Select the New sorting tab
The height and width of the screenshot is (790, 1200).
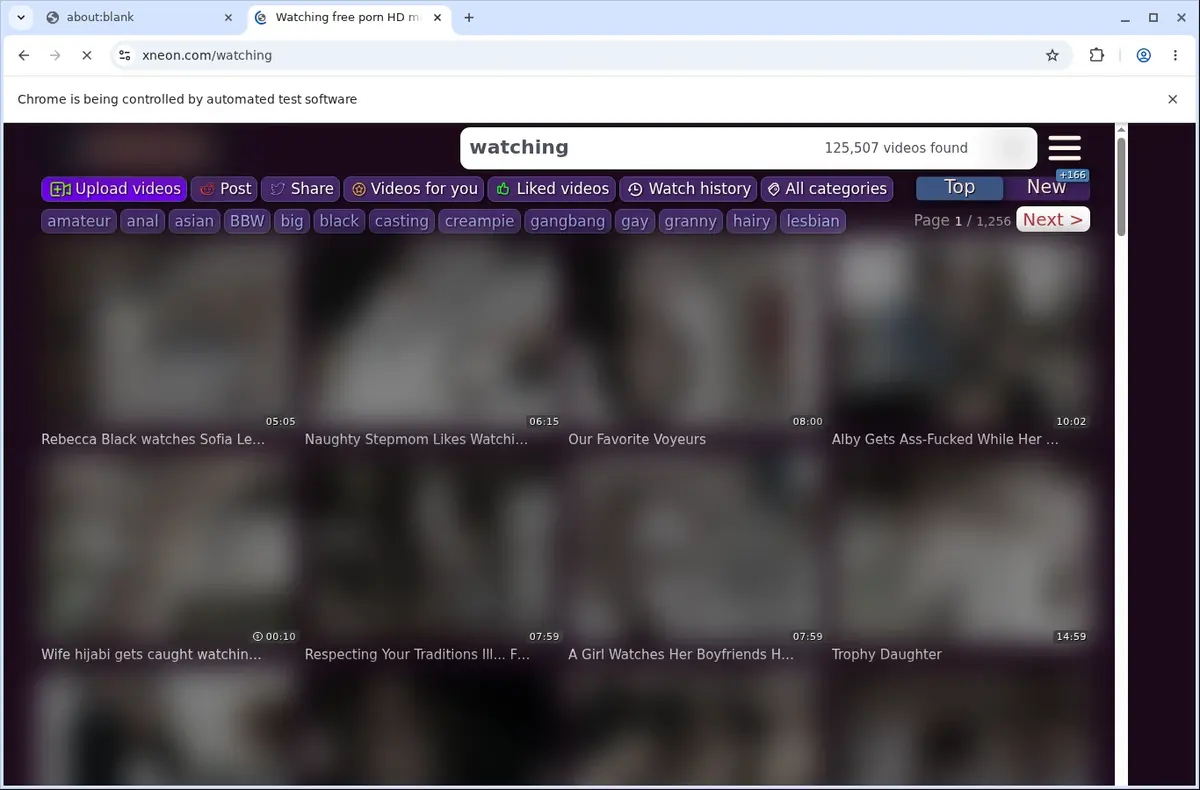coord(1046,187)
